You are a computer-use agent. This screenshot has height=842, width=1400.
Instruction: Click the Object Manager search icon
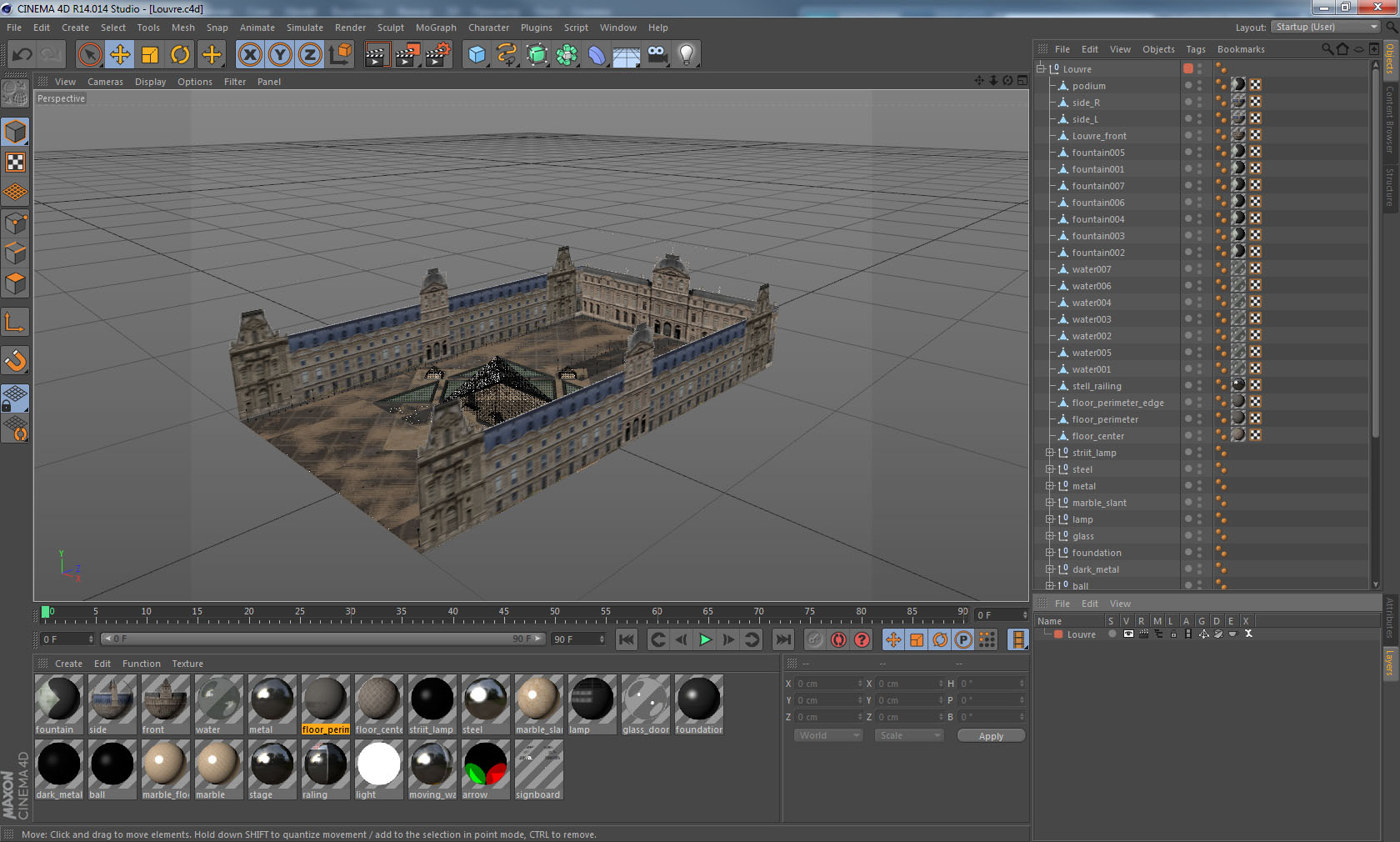(x=1327, y=49)
